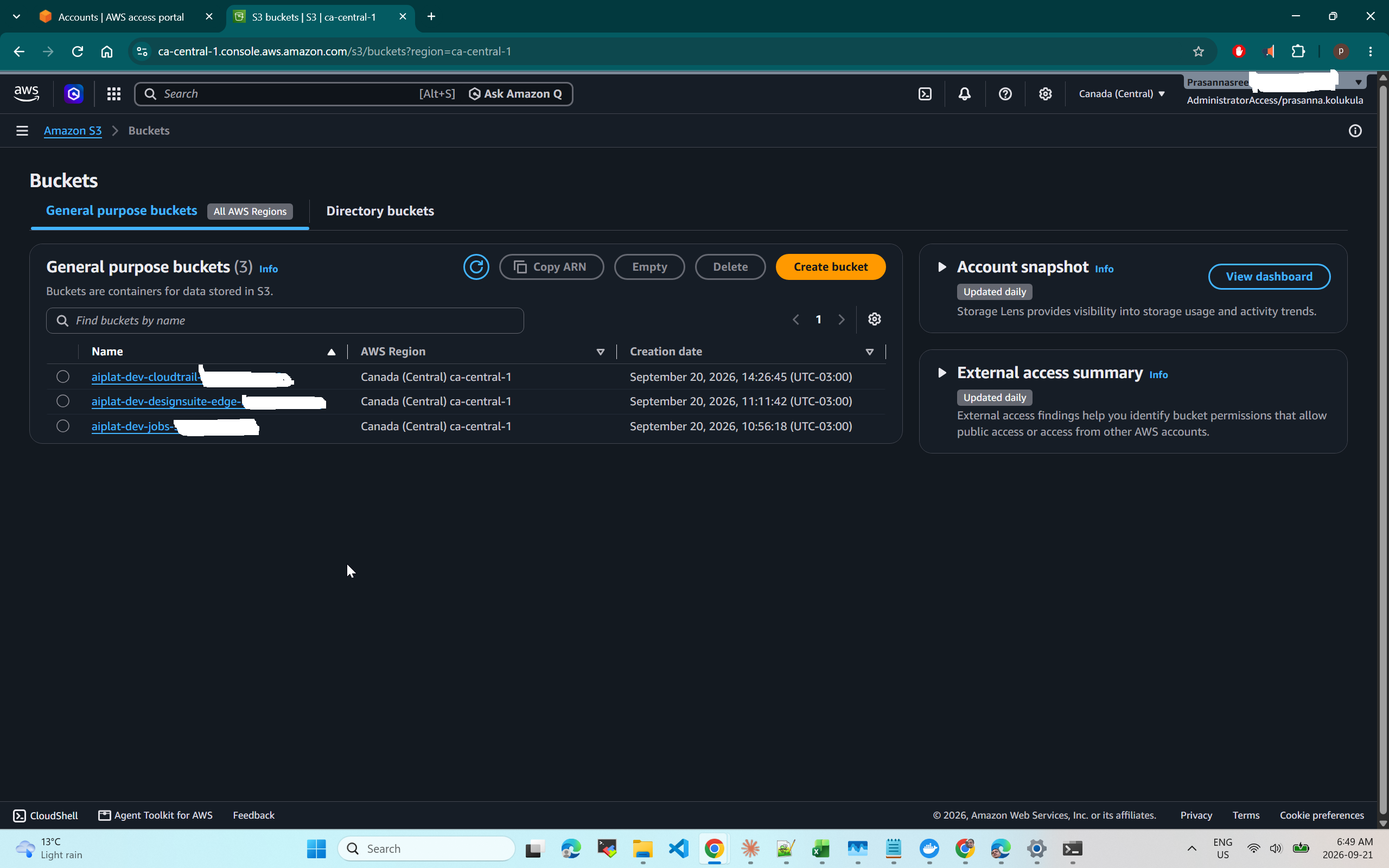The height and width of the screenshot is (868, 1389).
Task: Reload the browser page
Action: (78, 52)
